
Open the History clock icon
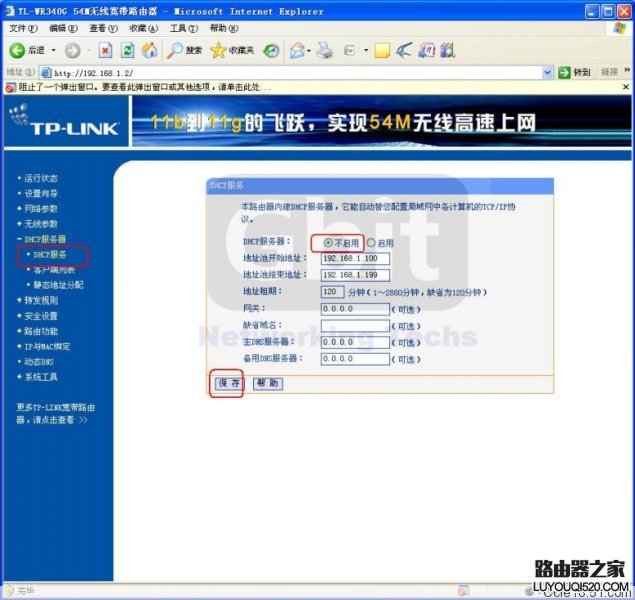pyautogui.click(x=271, y=51)
